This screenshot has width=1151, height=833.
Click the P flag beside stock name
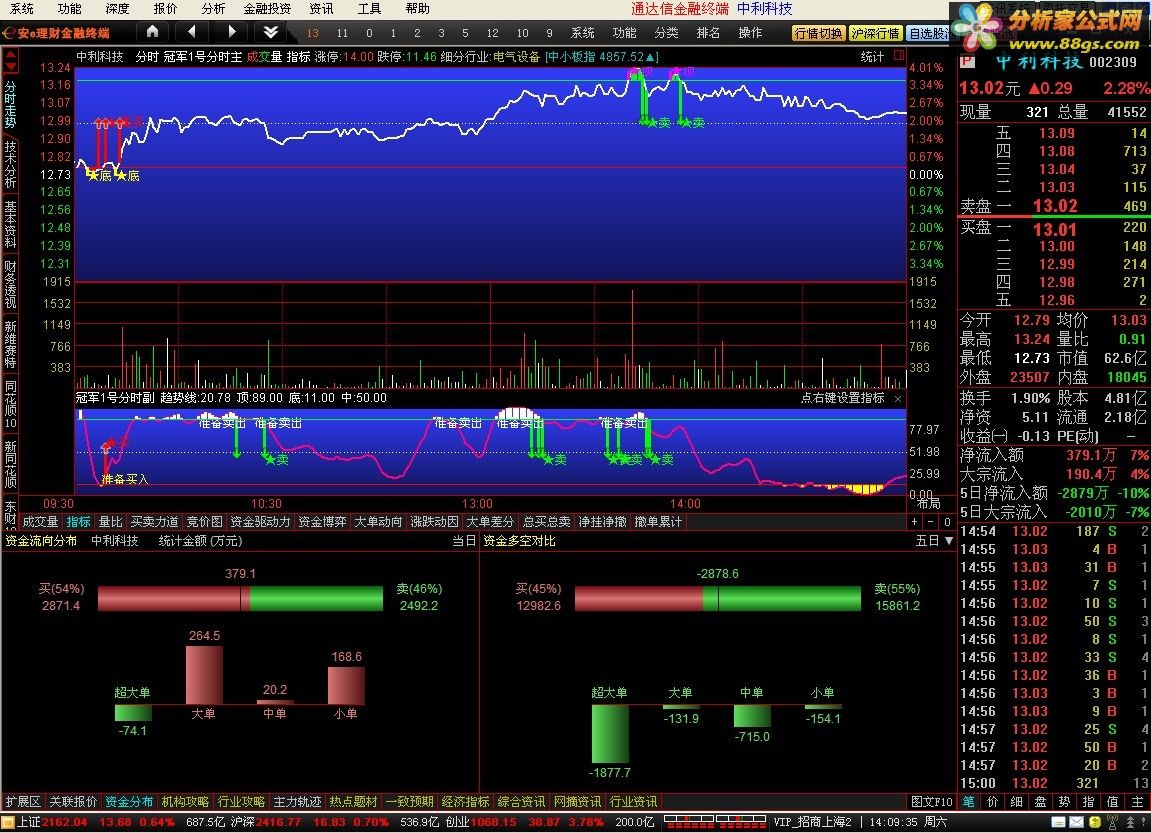pyautogui.click(x=967, y=63)
